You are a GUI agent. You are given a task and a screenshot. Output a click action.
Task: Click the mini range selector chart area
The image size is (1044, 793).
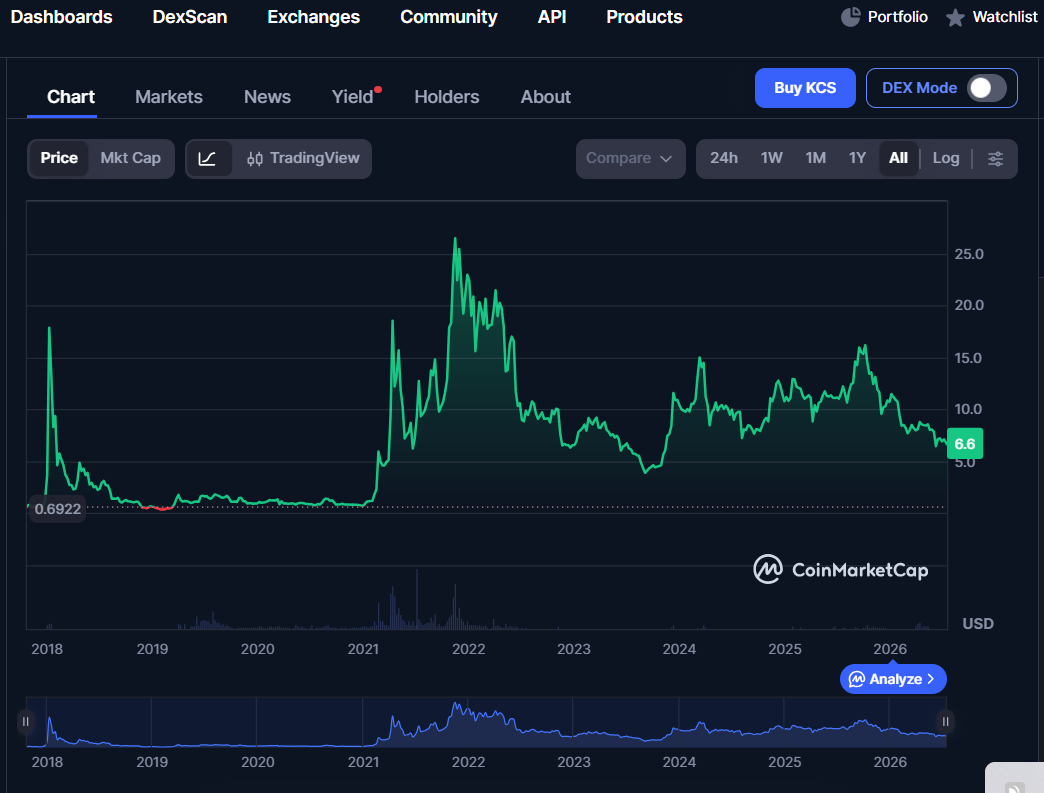pyautogui.click(x=486, y=722)
